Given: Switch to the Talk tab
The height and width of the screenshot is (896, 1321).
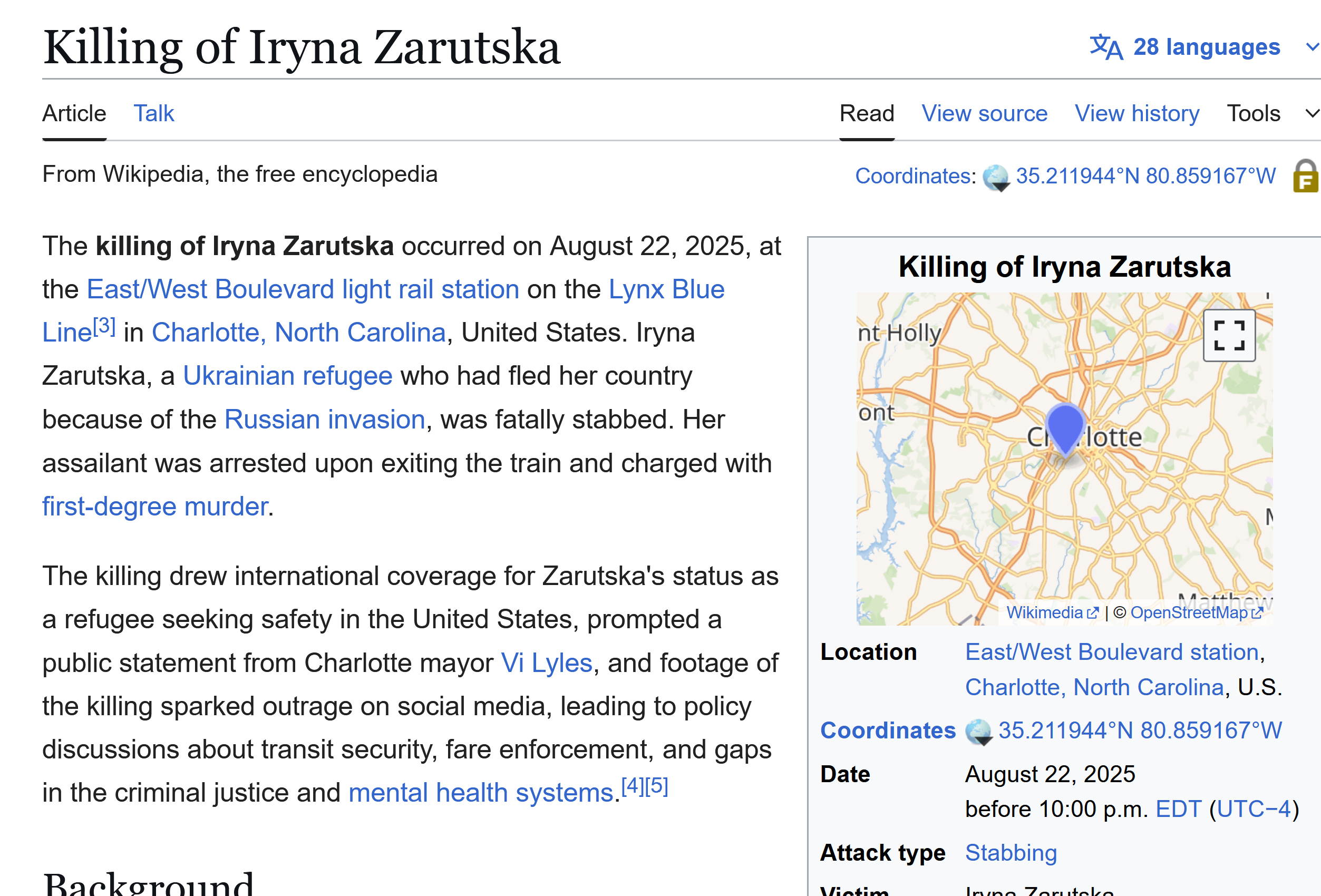Looking at the screenshot, I should click(153, 114).
